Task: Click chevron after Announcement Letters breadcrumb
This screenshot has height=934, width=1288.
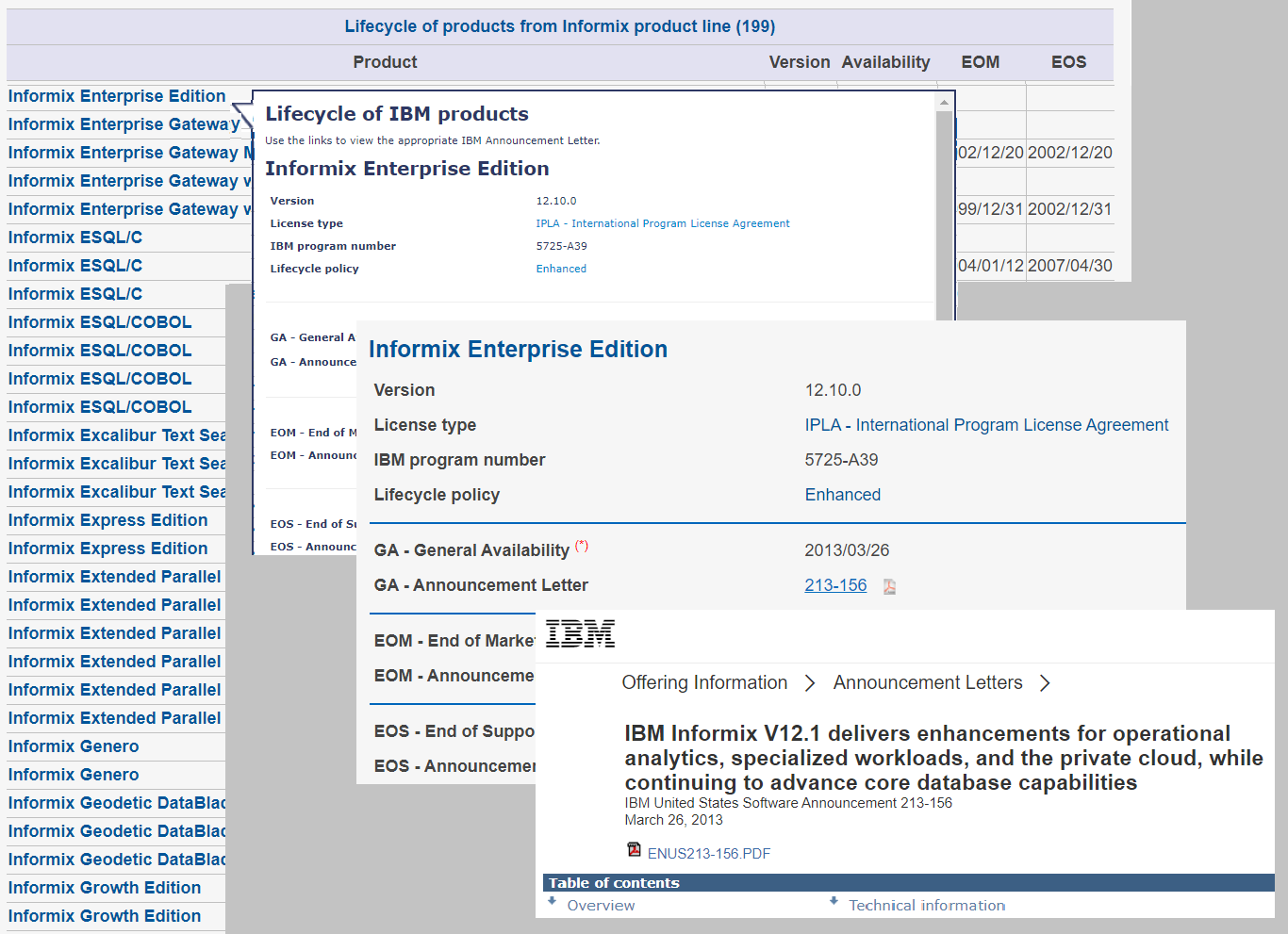Action: [1045, 683]
